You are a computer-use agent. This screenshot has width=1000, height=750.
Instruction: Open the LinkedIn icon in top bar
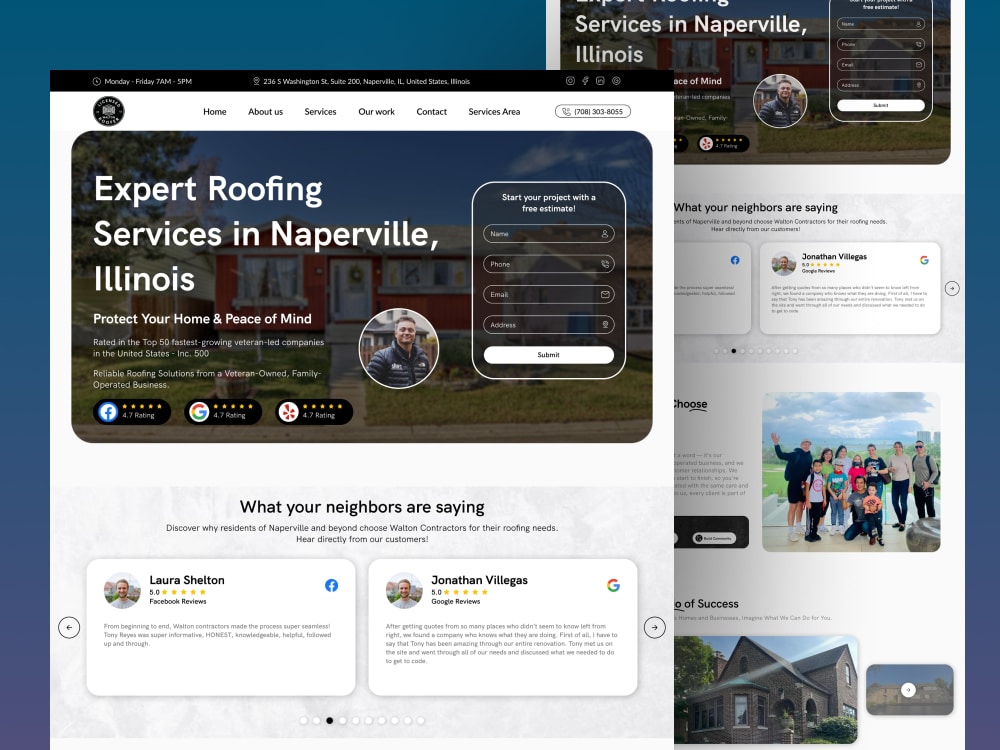point(600,81)
